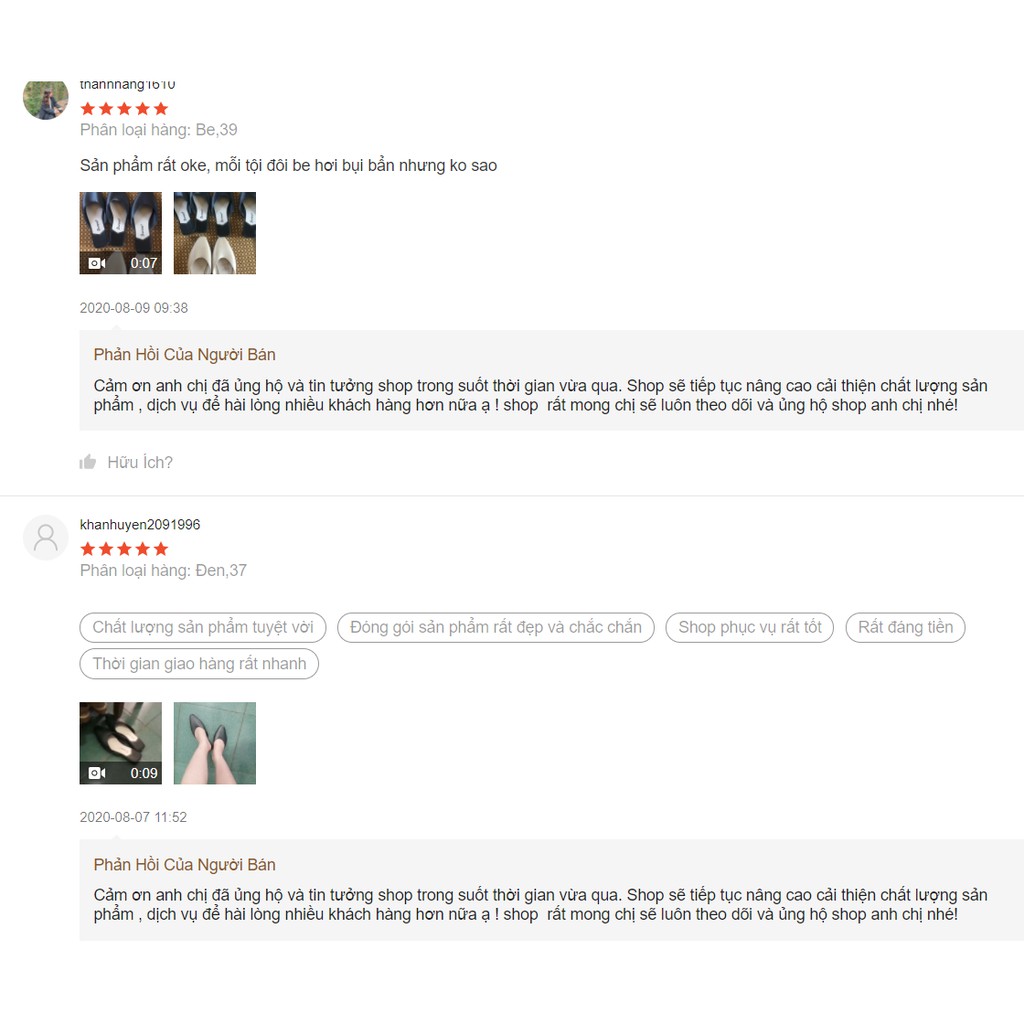1024x1024 pixels.
Task: Open thanhhang1610's profile avatar
Action: coord(46,99)
